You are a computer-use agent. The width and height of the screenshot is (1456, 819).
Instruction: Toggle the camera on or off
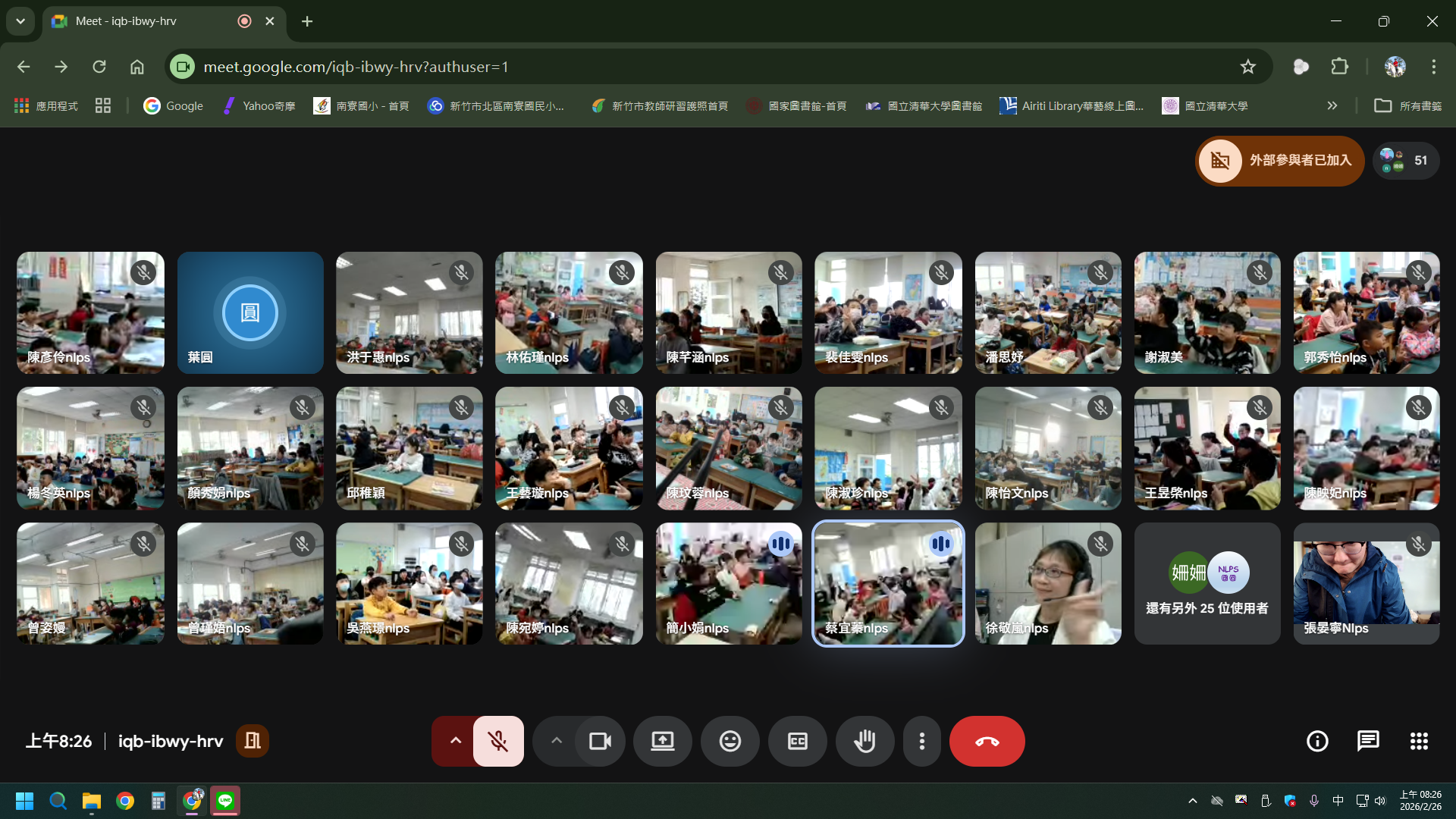(600, 741)
